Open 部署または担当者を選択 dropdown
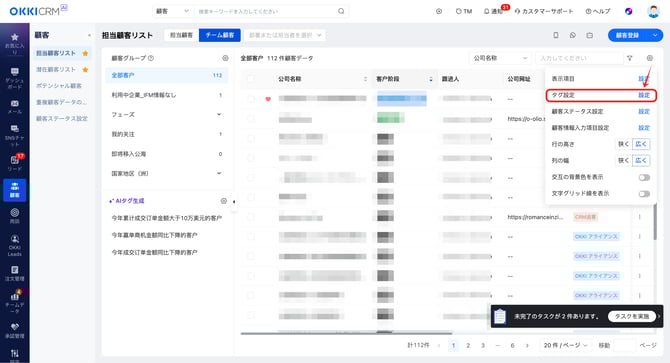Image resolution: width=670 pixels, height=363 pixels. pyautogui.click(x=285, y=35)
